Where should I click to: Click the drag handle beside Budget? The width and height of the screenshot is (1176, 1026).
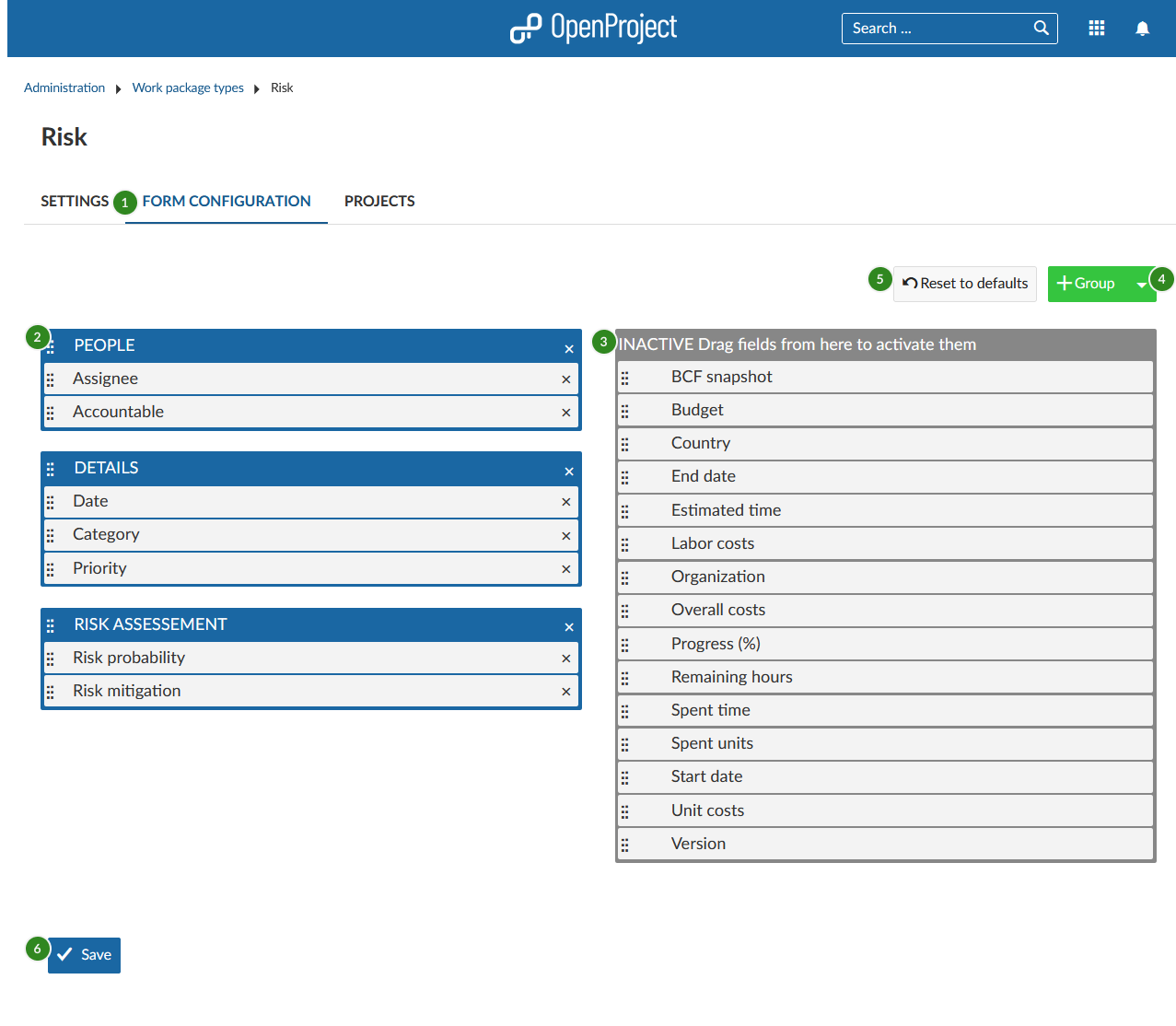(x=624, y=411)
